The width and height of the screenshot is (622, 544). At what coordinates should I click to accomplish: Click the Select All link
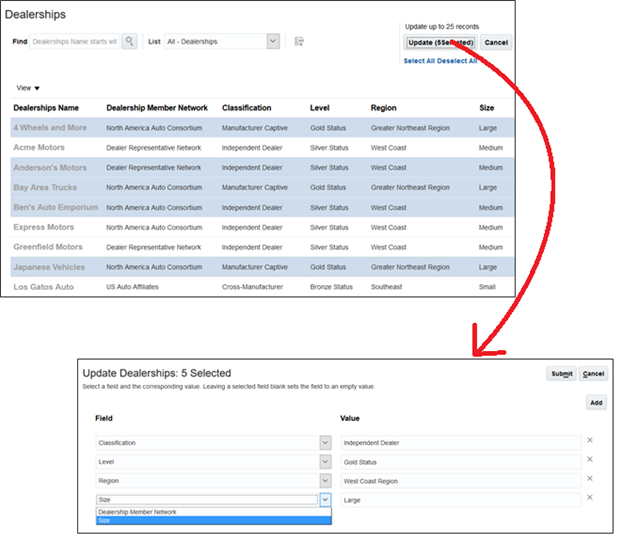pyautogui.click(x=419, y=61)
